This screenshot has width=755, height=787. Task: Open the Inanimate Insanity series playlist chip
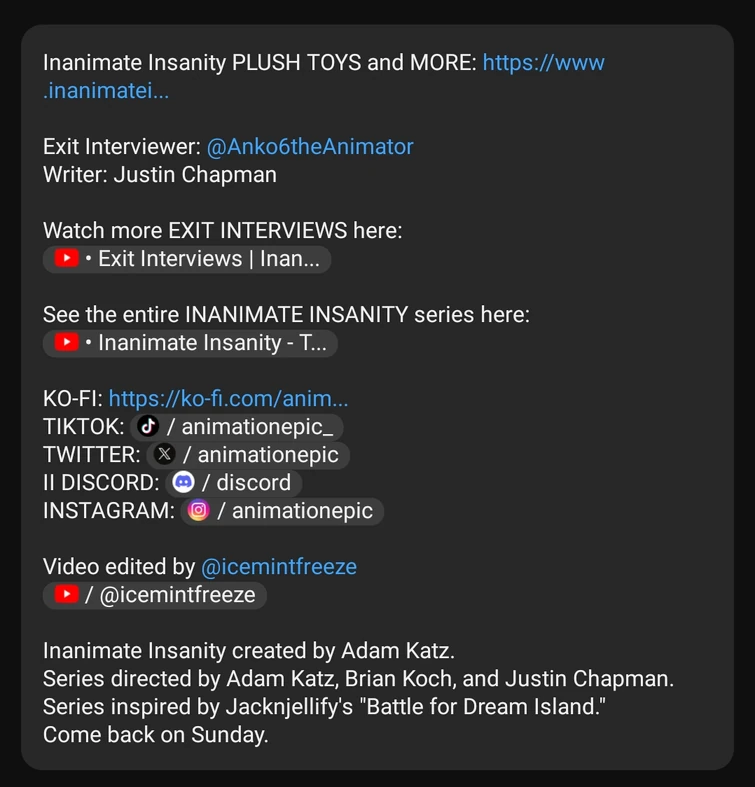(212, 343)
